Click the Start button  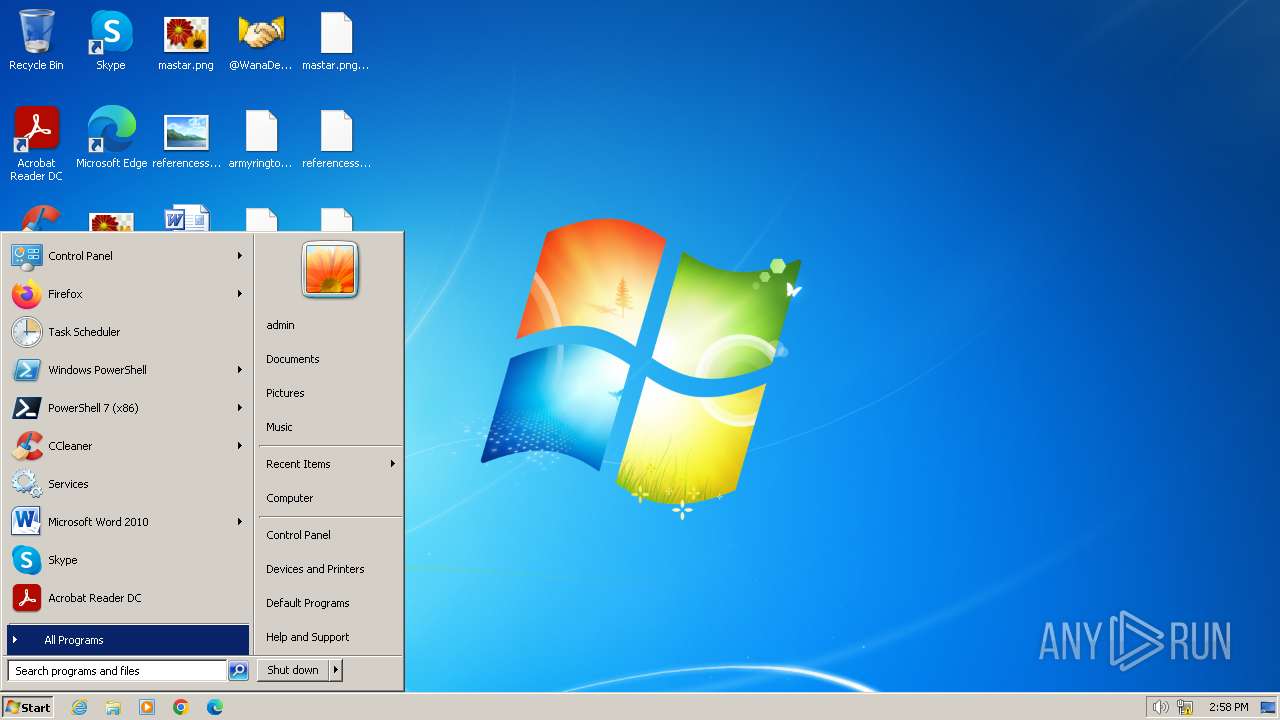pos(28,707)
